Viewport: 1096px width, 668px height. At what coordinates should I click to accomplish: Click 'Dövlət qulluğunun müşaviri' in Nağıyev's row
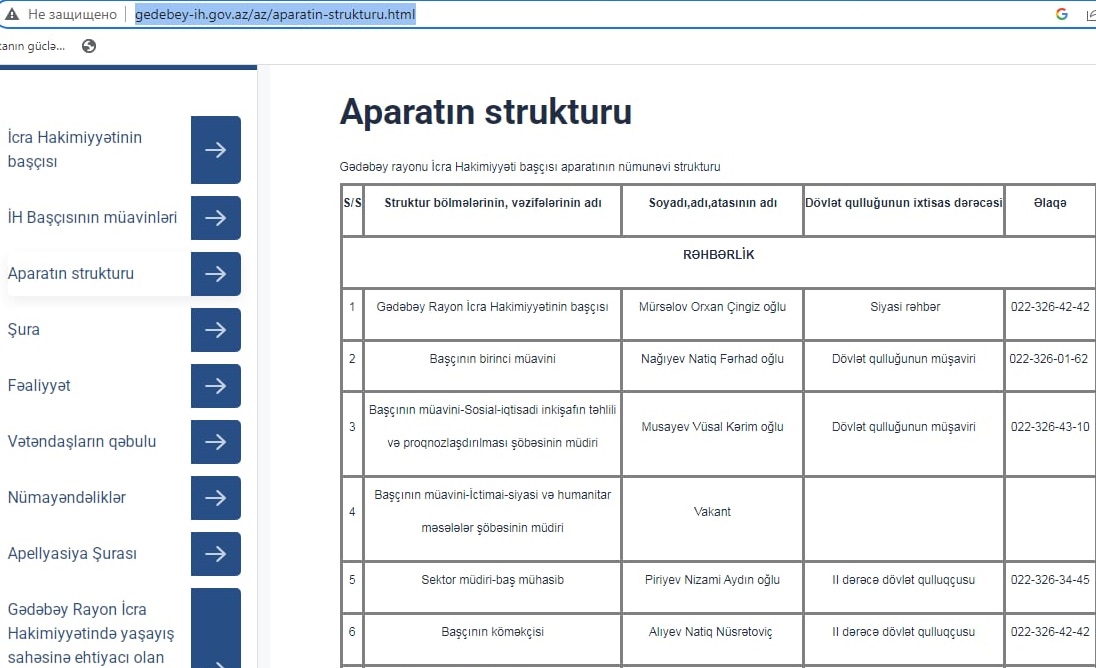coord(904,358)
